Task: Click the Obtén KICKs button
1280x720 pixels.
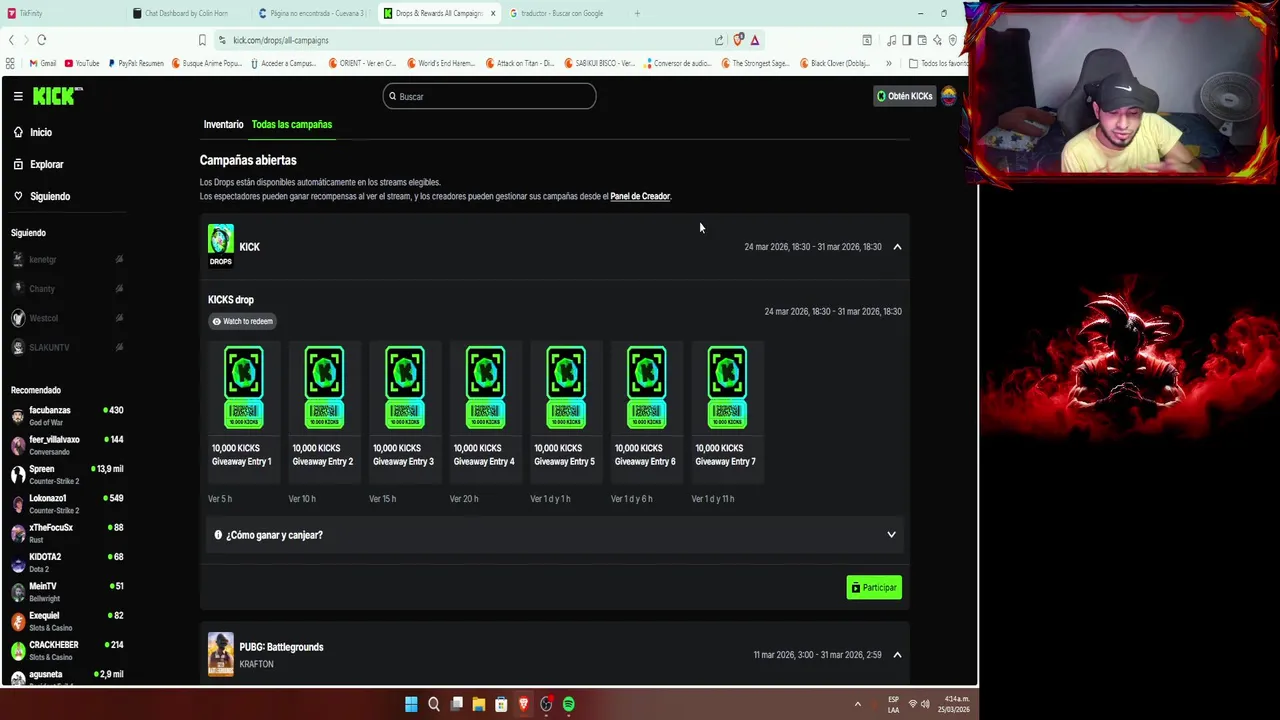Action: pyautogui.click(x=904, y=96)
